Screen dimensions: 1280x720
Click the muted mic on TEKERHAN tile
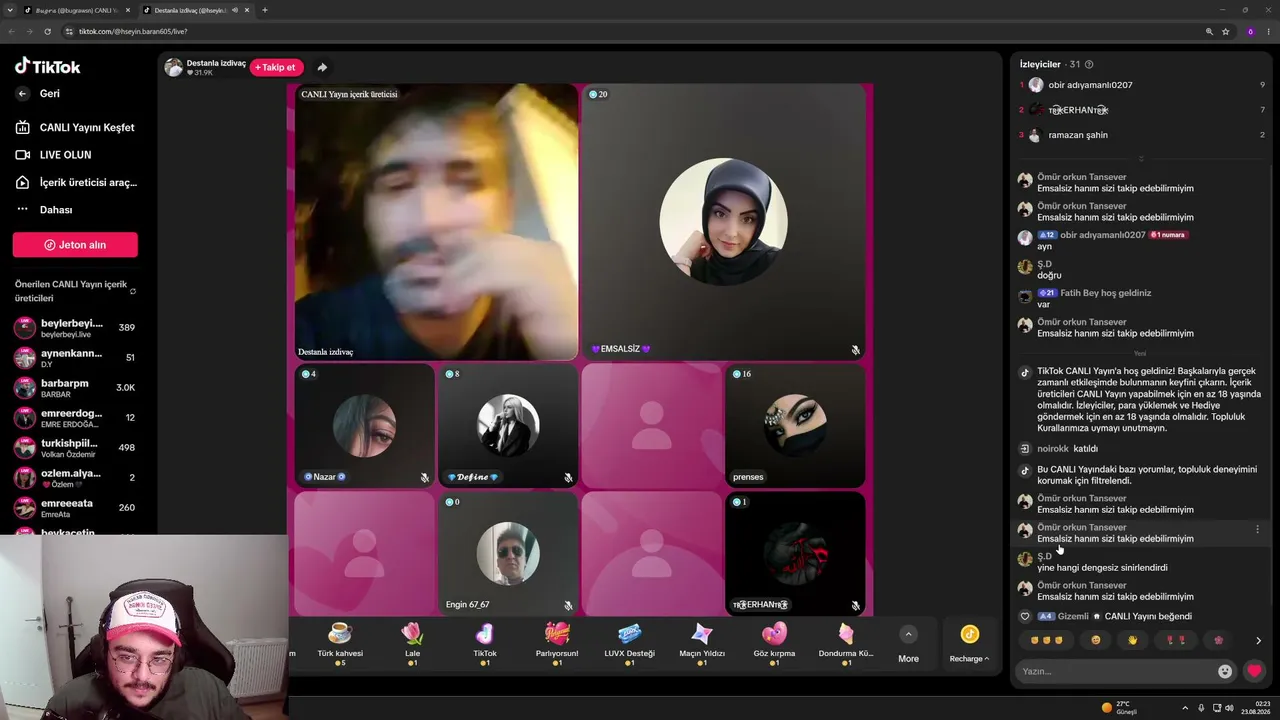856,606
